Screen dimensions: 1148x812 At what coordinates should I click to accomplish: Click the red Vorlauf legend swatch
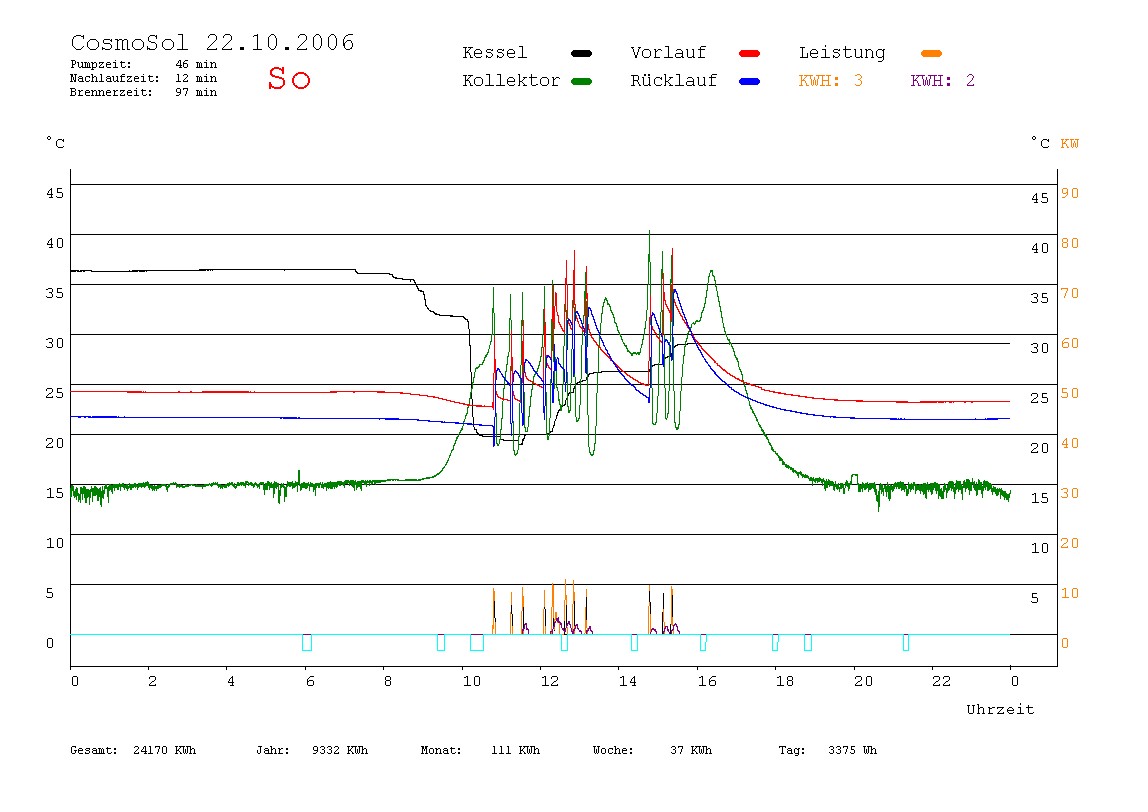[750, 53]
